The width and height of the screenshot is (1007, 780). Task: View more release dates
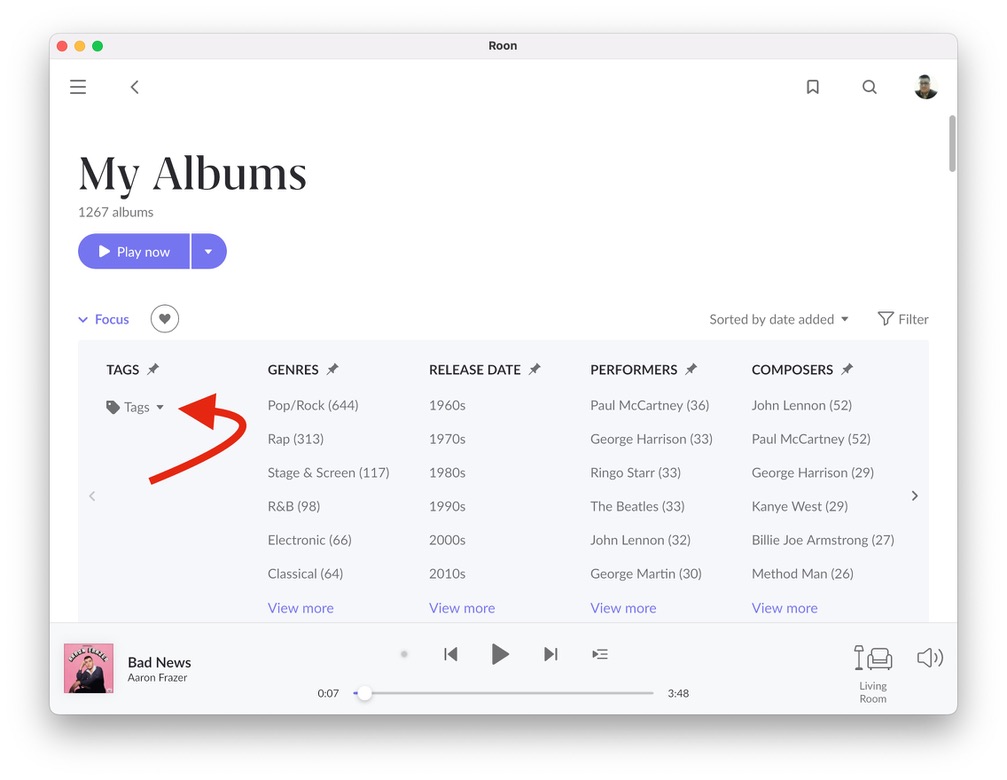pyautogui.click(x=462, y=608)
